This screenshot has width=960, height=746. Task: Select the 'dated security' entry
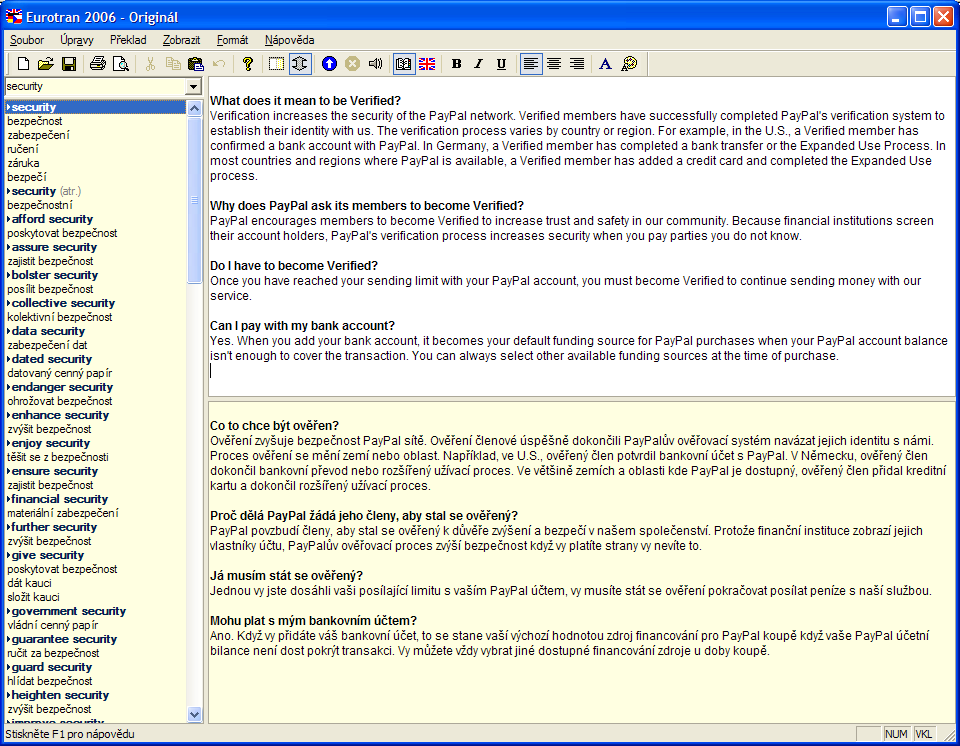coord(51,359)
